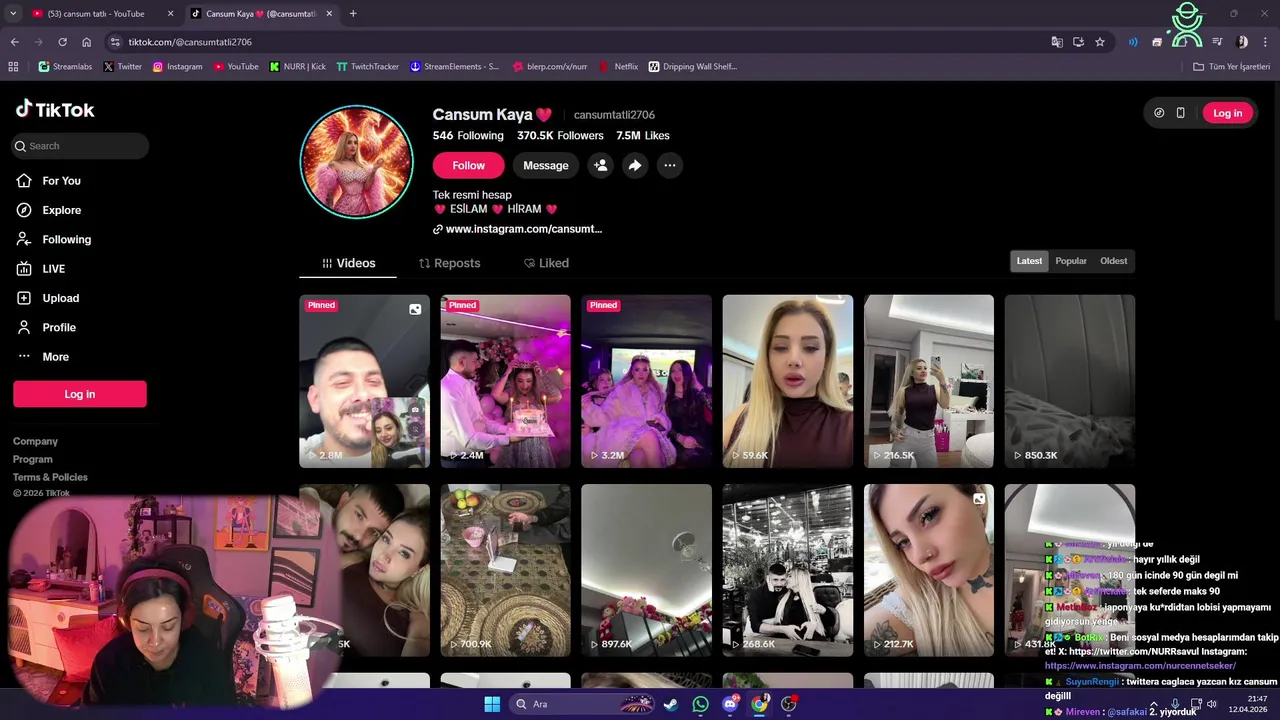Open the Program footer link

pos(32,459)
